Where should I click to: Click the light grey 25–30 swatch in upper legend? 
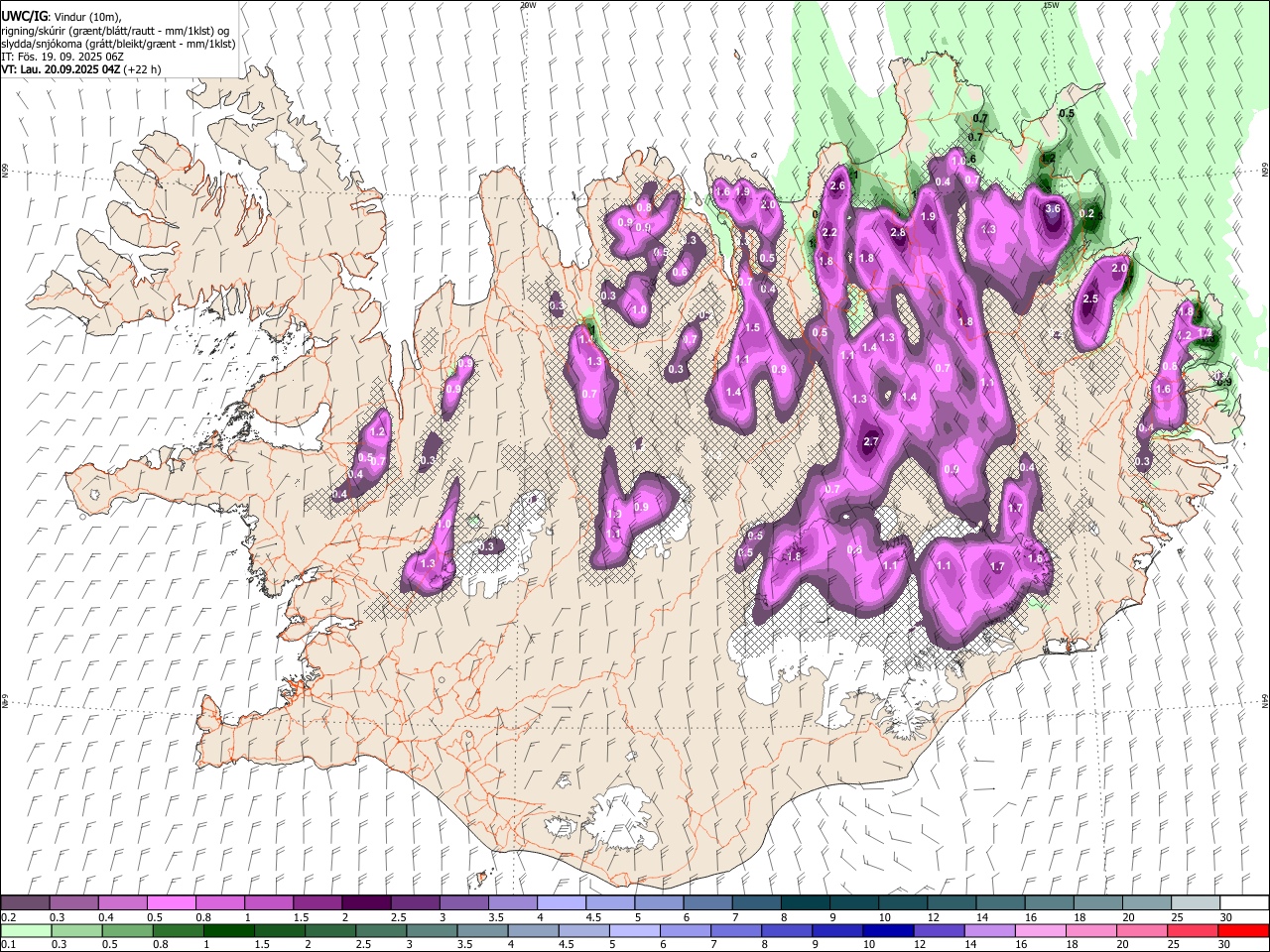[x=1195, y=903]
